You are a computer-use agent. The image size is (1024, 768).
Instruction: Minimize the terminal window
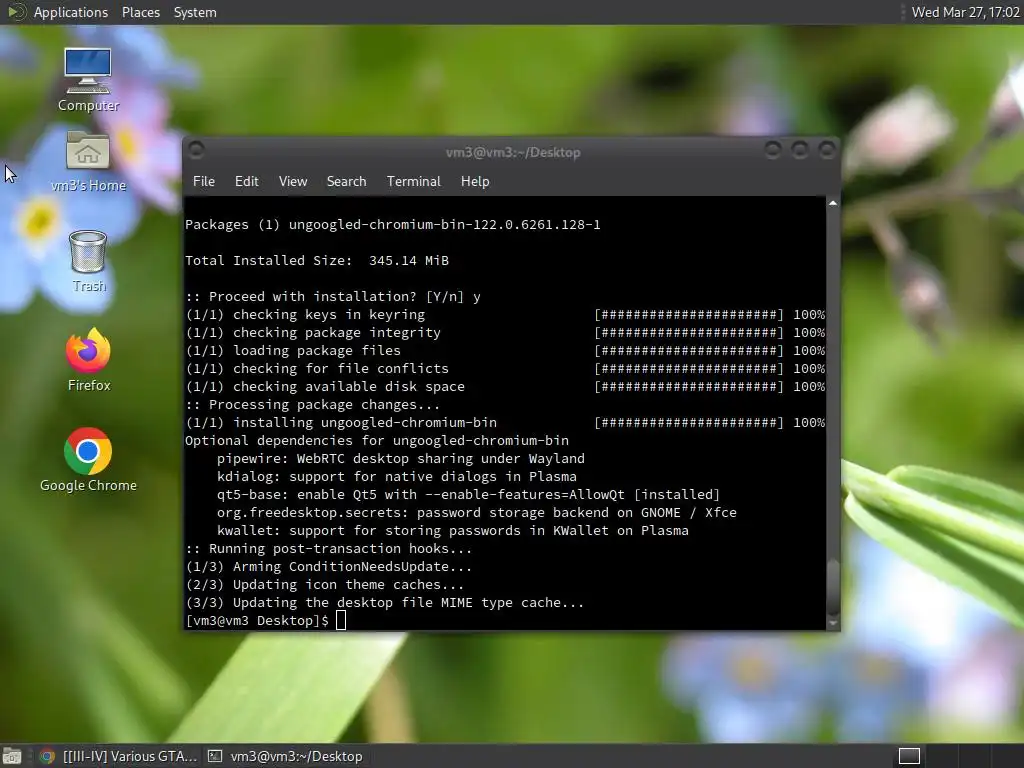[773, 150]
